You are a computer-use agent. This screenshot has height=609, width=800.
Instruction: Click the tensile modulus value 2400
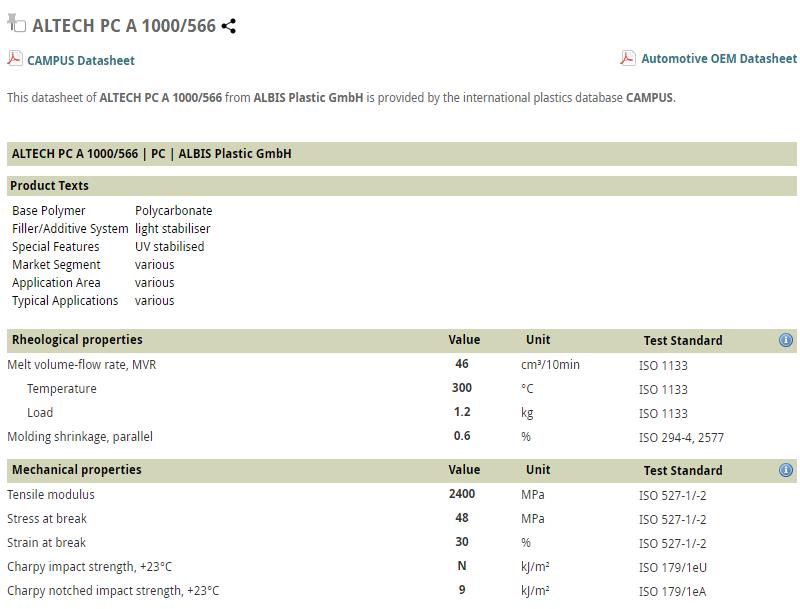[462, 494]
